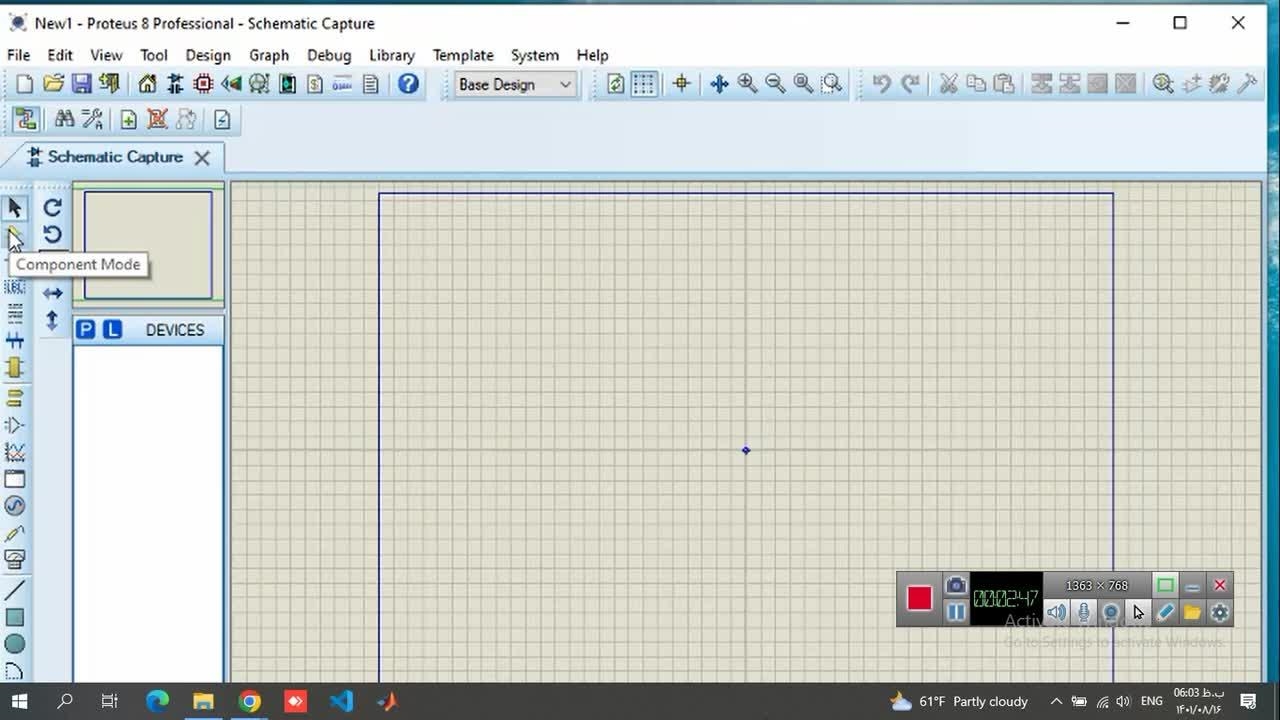
Task: Click the Pick Devices 'P' button
Action: (86, 330)
